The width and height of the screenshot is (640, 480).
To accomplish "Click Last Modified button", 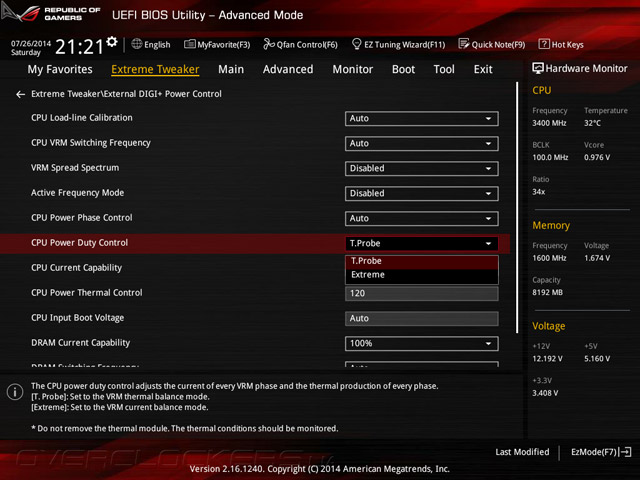I will click(x=522, y=452).
